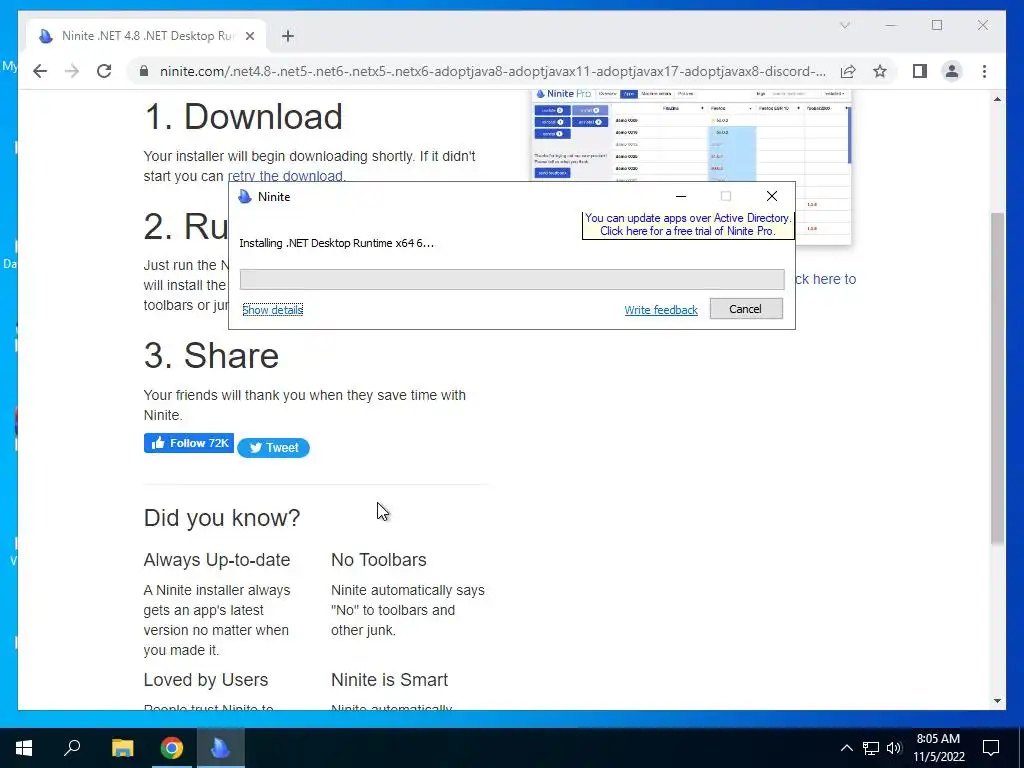The height and width of the screenshot is (768, 1024).
Task: Open Chrome side panel icon
Action: 920,71
